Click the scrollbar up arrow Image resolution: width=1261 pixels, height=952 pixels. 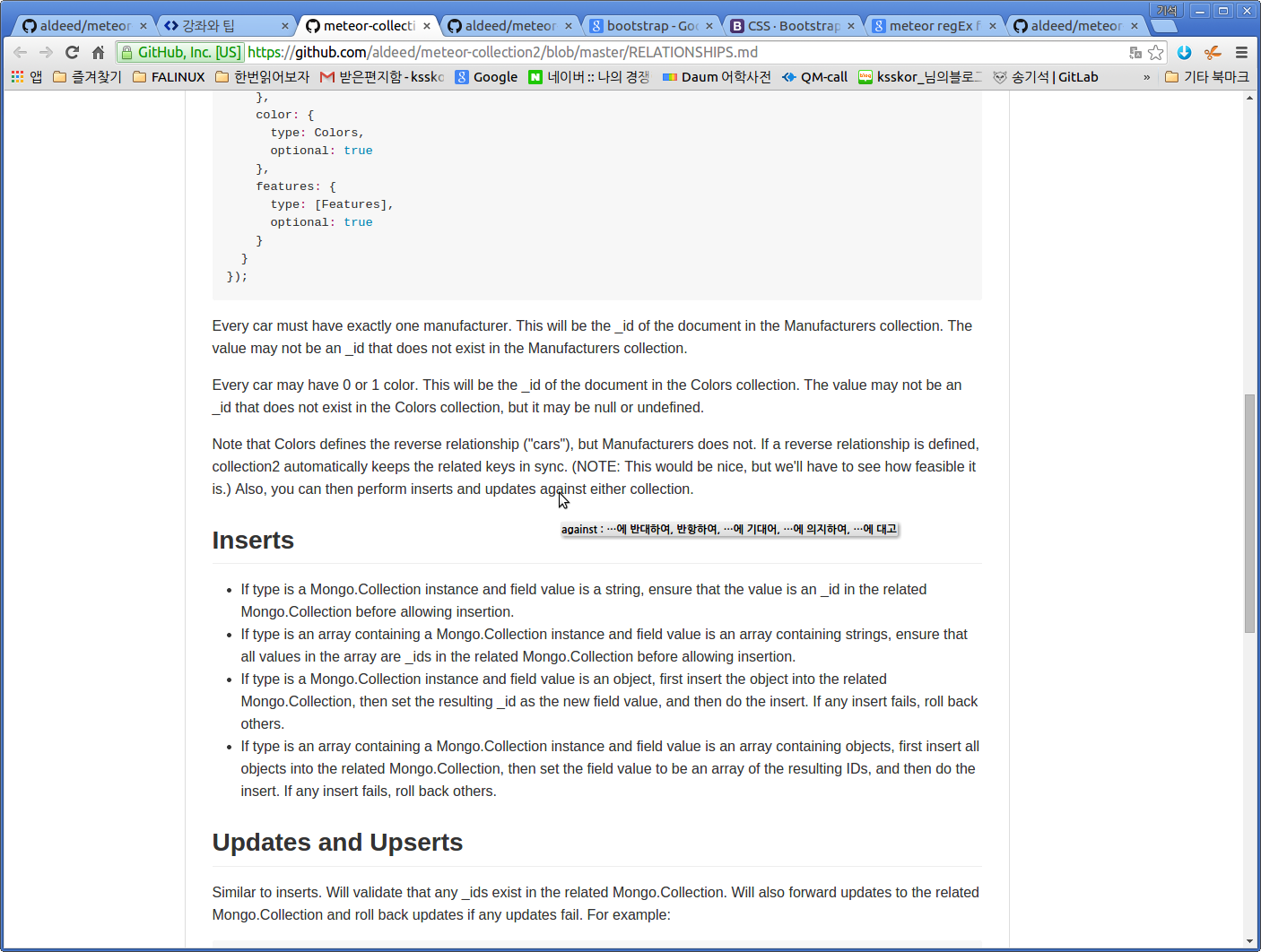1249,97
